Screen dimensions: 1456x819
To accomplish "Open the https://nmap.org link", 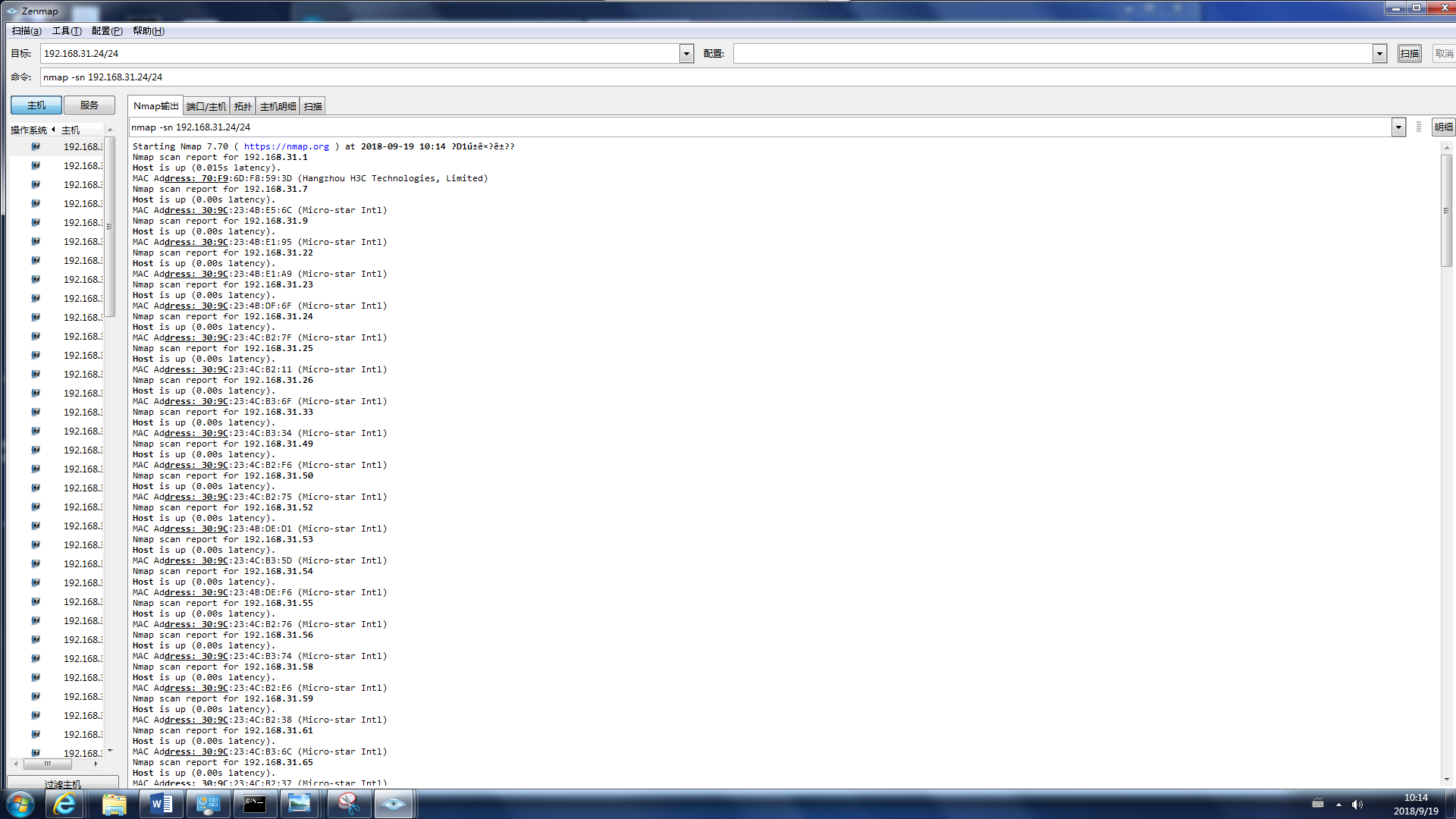I will tap(286, 146).
